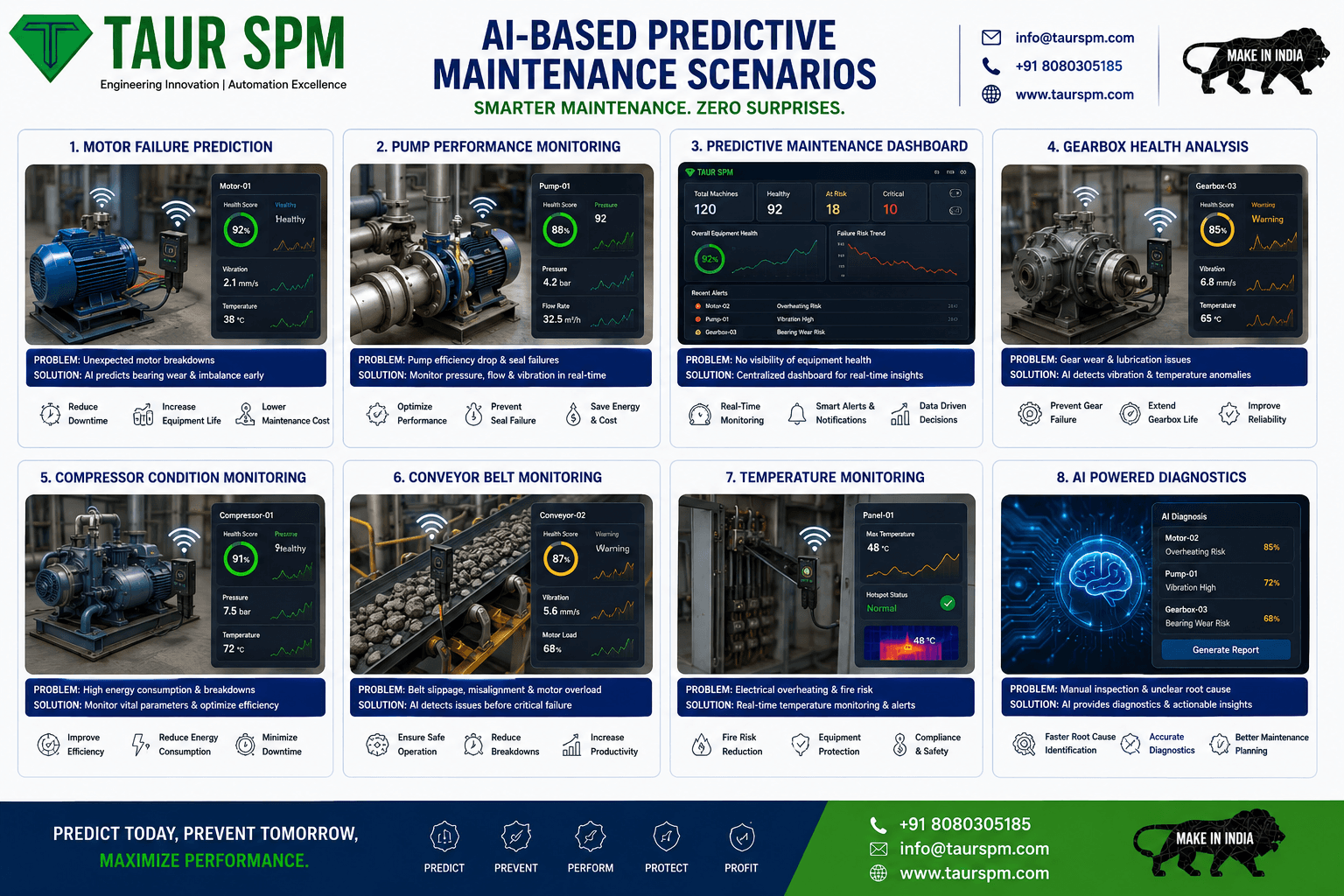Click the Improve Reliability icon
This screenshot has width=1344, height=896.
(1229, 413)
